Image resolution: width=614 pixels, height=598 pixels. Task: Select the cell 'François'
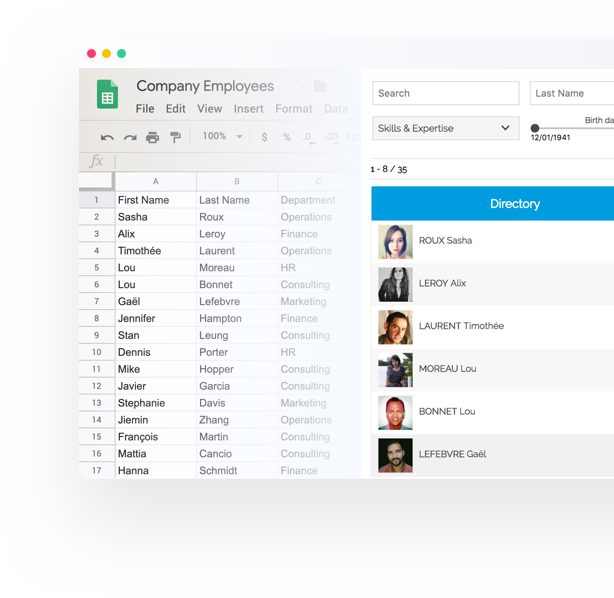coord(156,437)
